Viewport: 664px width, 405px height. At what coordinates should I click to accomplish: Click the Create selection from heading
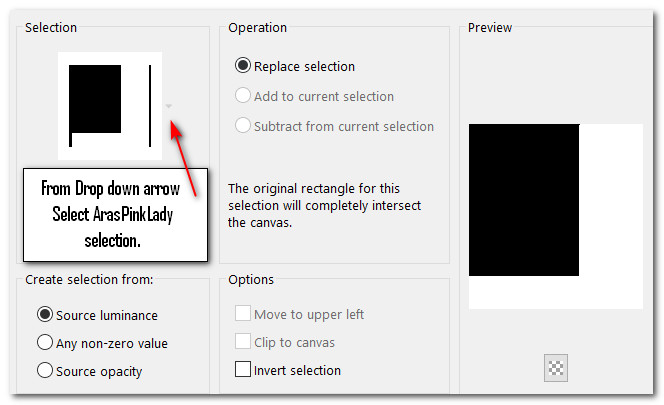(x=89, y=280)
